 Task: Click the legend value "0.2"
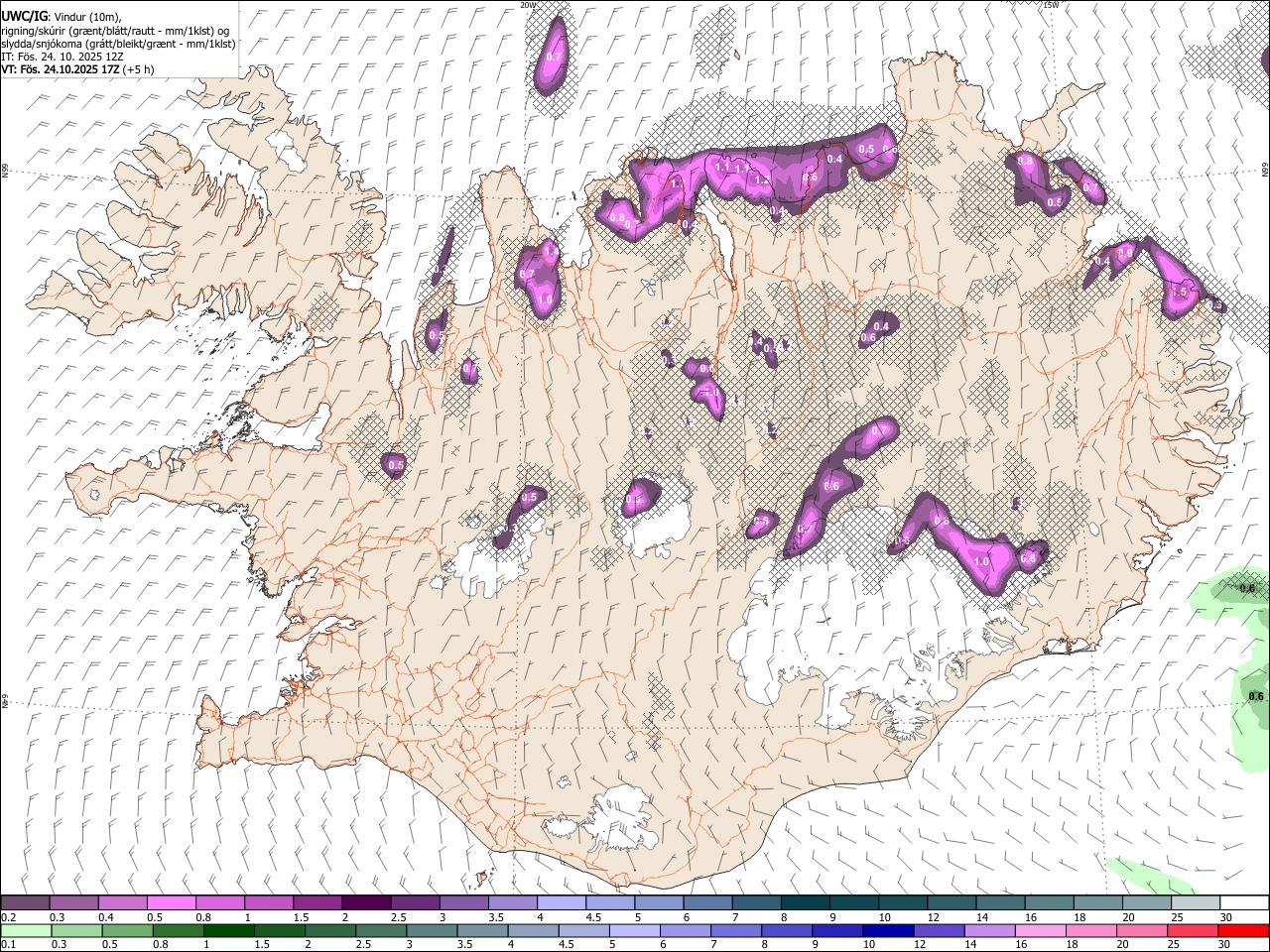click(9, 917)
